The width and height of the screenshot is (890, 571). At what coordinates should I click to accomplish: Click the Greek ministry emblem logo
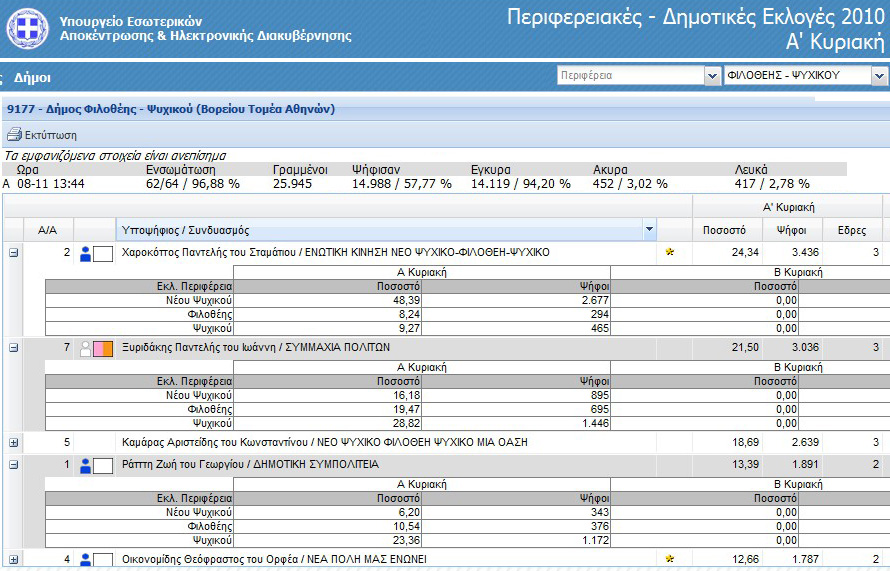coord(27,28)
